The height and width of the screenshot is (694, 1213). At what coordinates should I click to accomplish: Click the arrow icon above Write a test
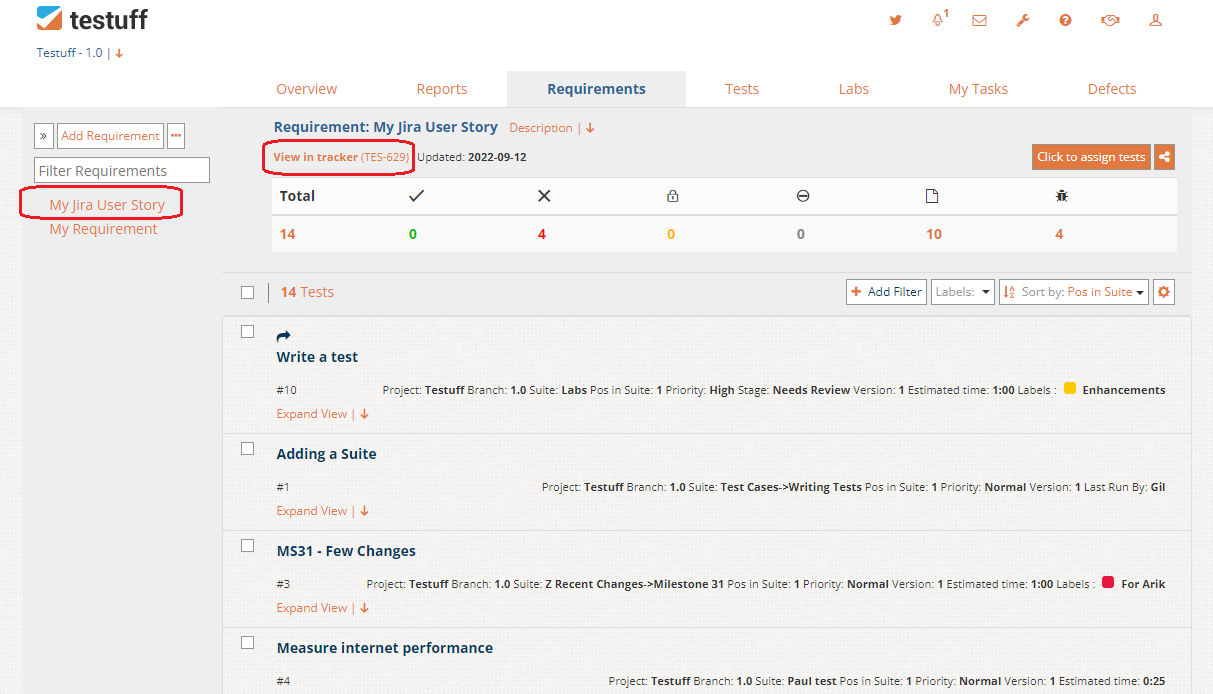point(283,337)
